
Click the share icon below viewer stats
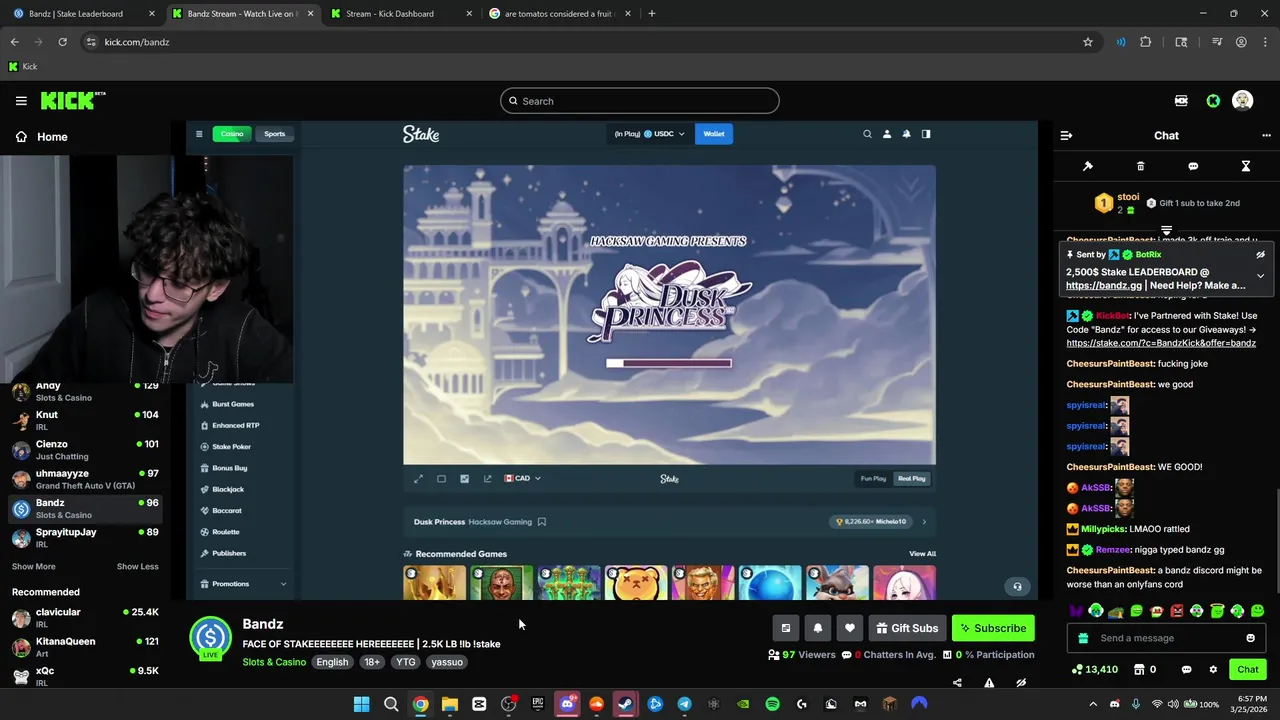(x=957, y=683)
